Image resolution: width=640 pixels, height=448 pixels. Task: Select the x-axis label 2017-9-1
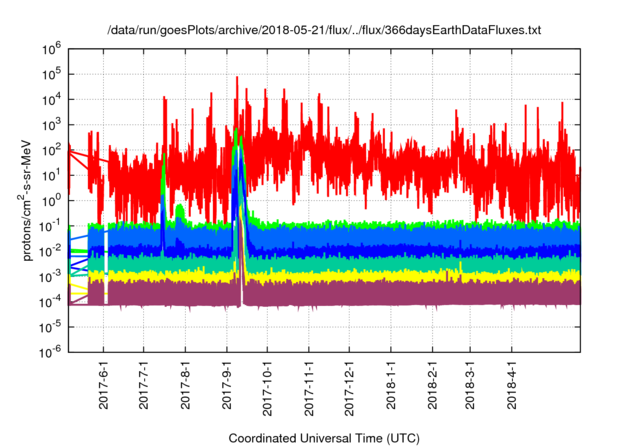click(x=227, y=385)
